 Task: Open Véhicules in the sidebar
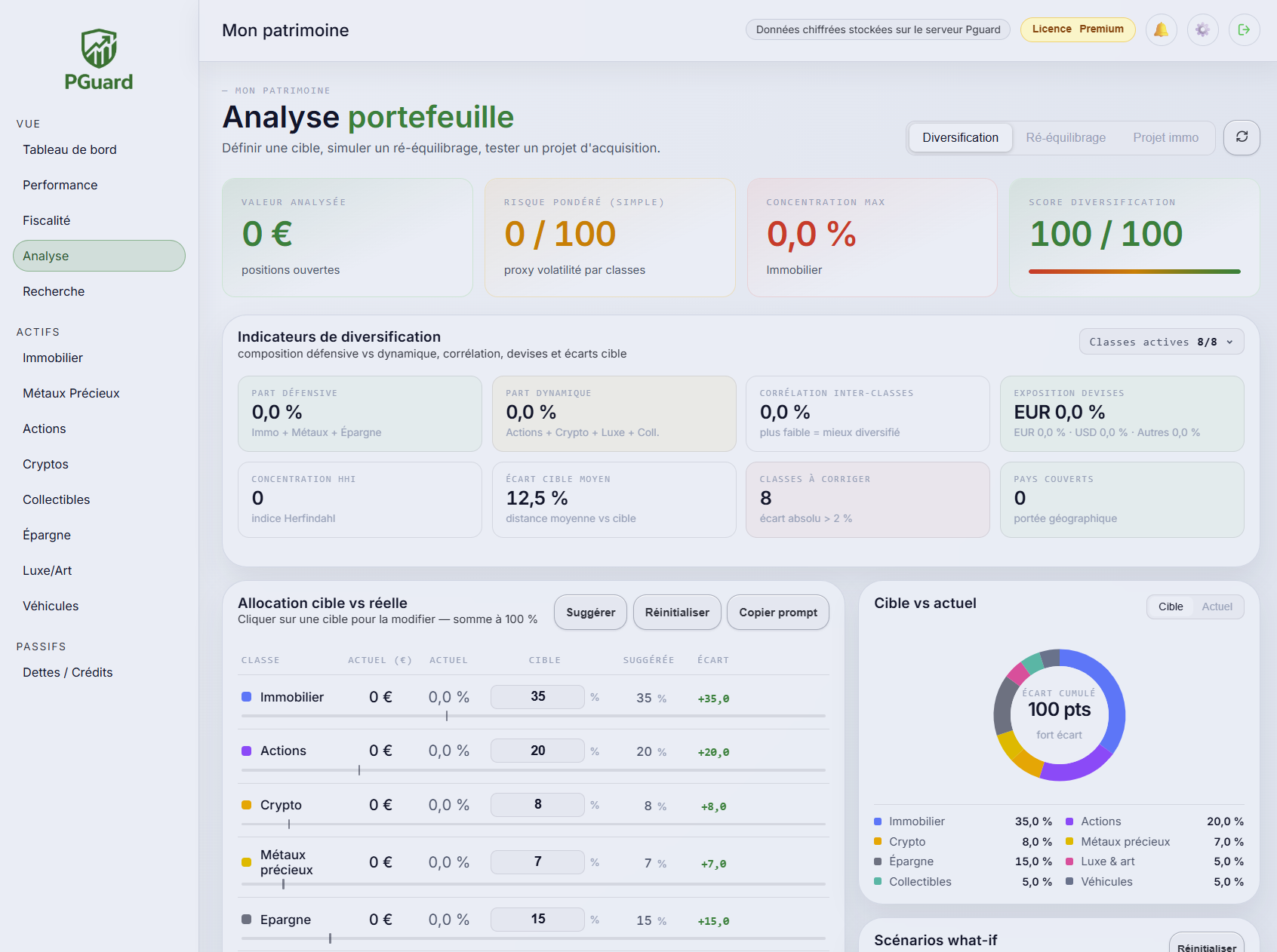tap(99, 606)
